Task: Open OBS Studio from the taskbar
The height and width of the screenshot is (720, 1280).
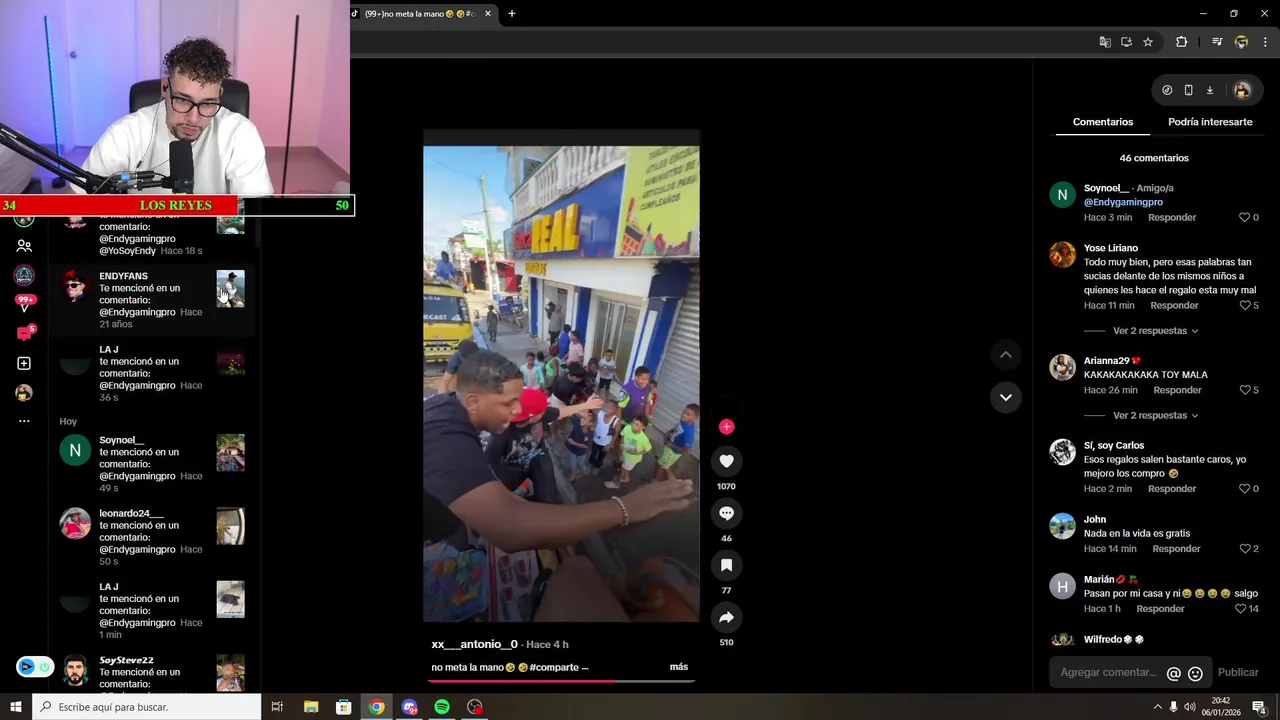Action: [475, 707]
